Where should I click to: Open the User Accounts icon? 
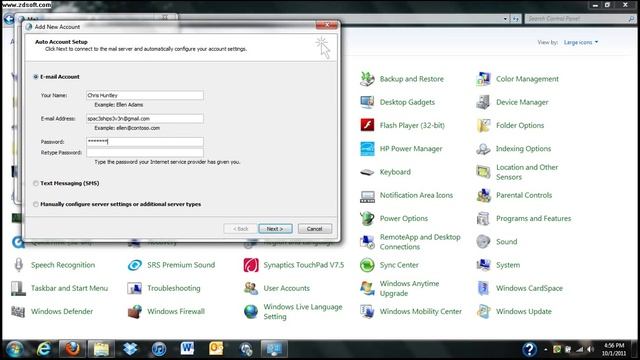pos(251,288)
